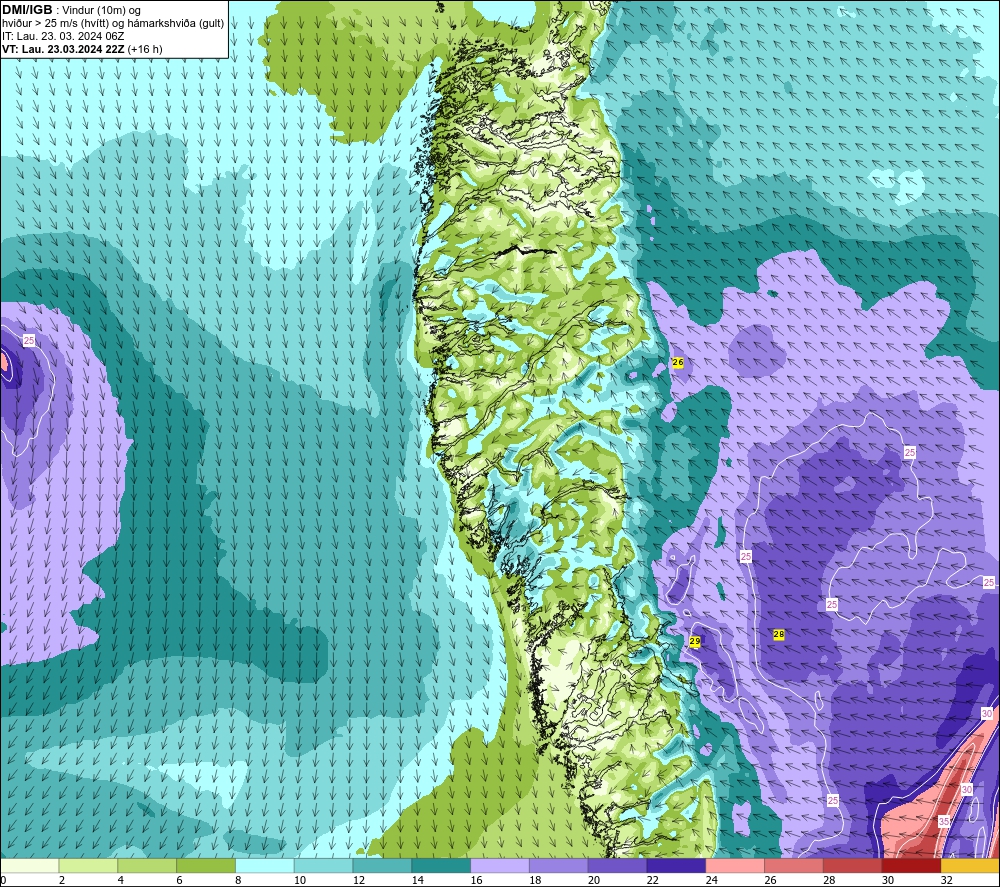This screenshot has width=1000, height=887.
Task: Click the 'IT: Lau. 23. 03. 2024 06Z' line
Action: pos(63,36)
